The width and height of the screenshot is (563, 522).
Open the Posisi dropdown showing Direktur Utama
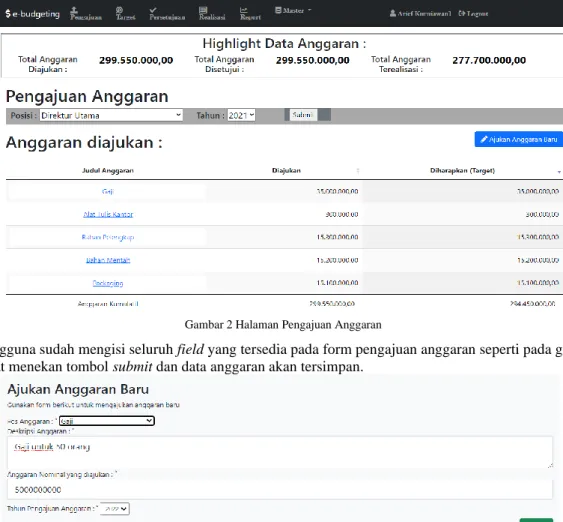coord(111,115)
